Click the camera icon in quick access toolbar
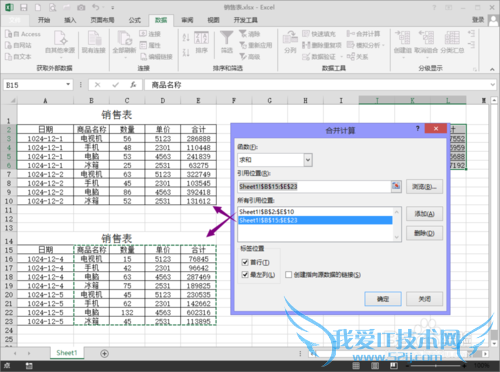 (81, 7)
